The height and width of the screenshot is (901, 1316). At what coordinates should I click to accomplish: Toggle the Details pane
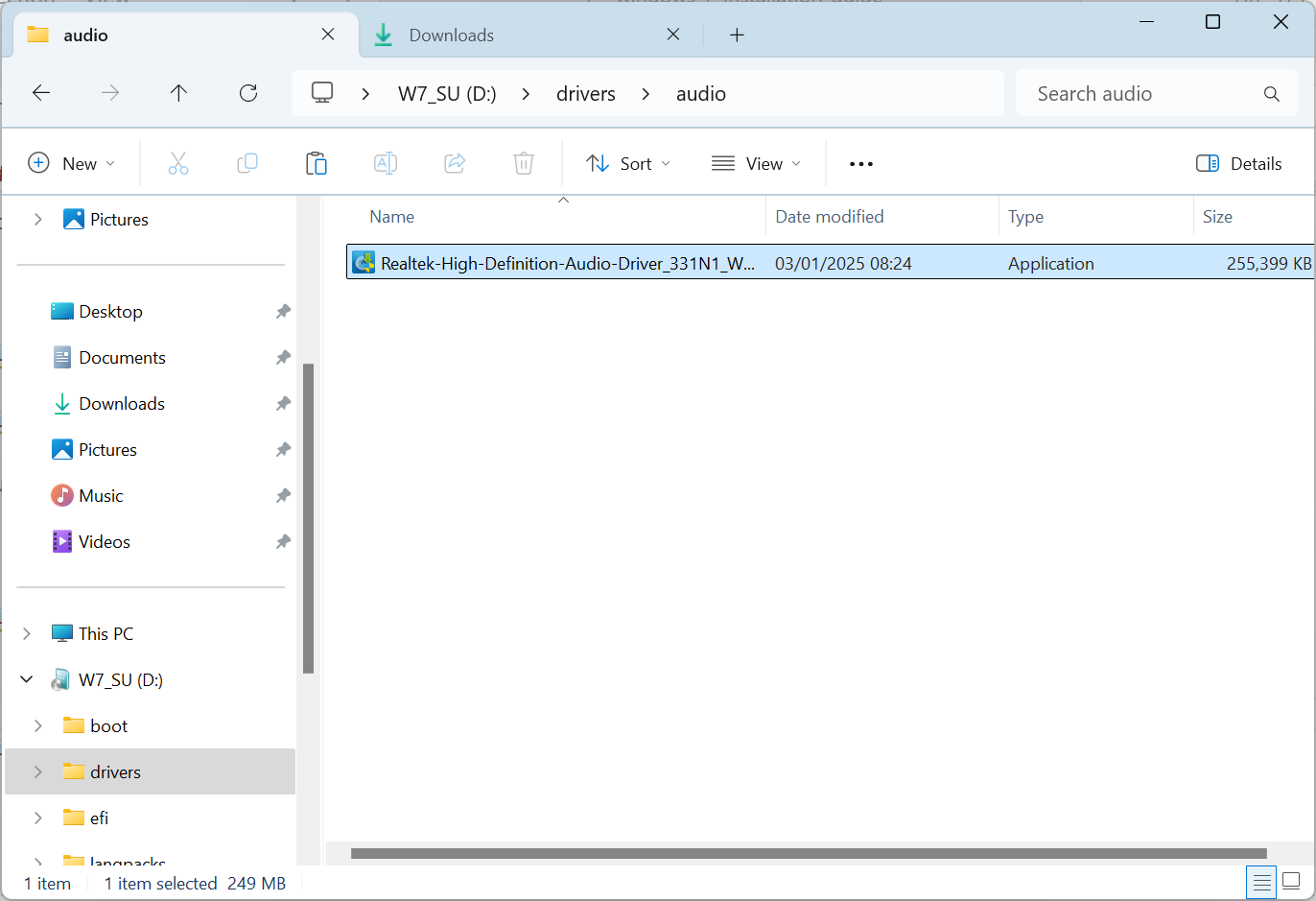click(x=1239, y=163)
